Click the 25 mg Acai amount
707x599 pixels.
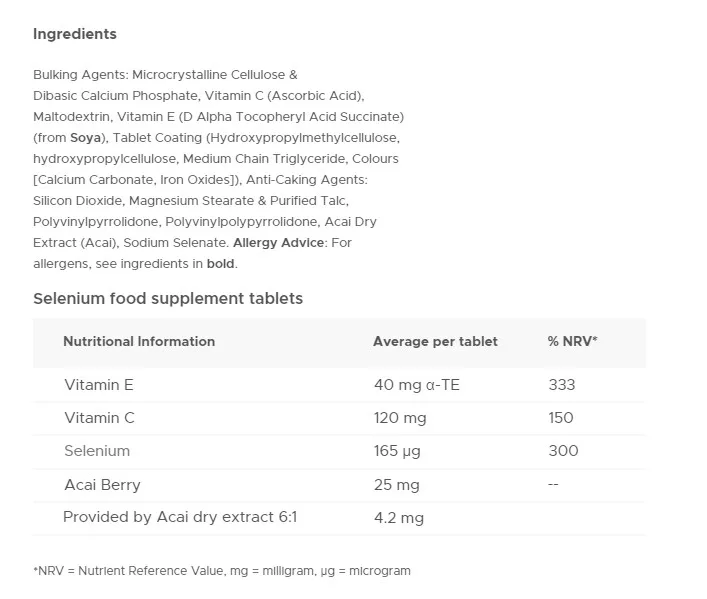coord(396,485)
